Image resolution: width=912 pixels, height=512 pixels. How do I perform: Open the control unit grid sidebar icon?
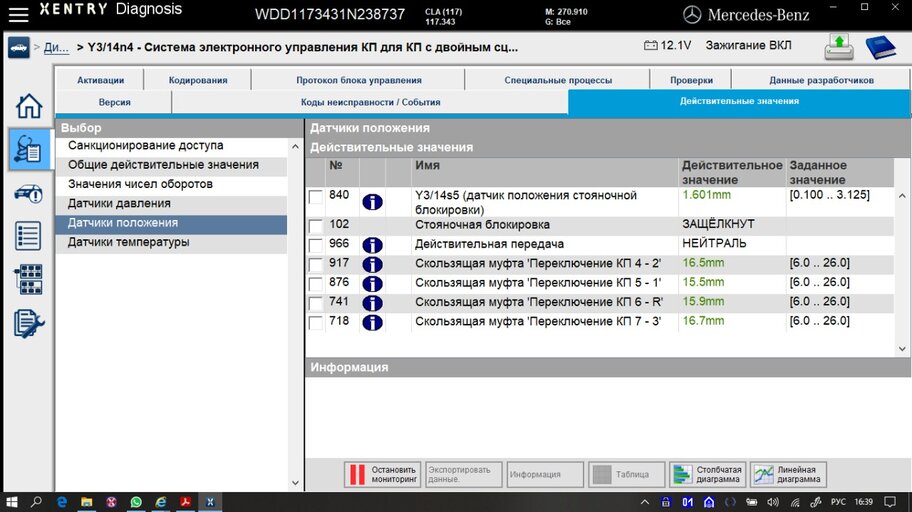pos(28,279)
